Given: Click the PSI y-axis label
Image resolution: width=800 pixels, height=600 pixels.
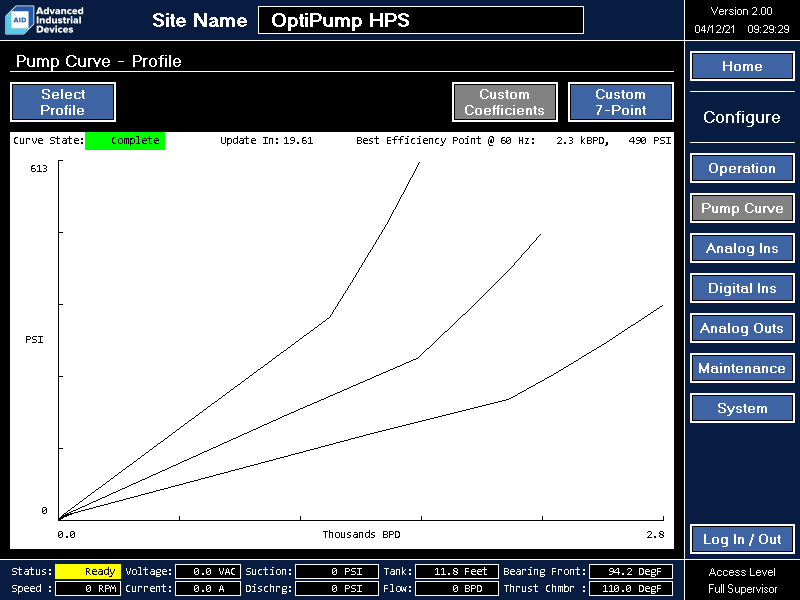Looking at the screenshot, I should 34,340.
